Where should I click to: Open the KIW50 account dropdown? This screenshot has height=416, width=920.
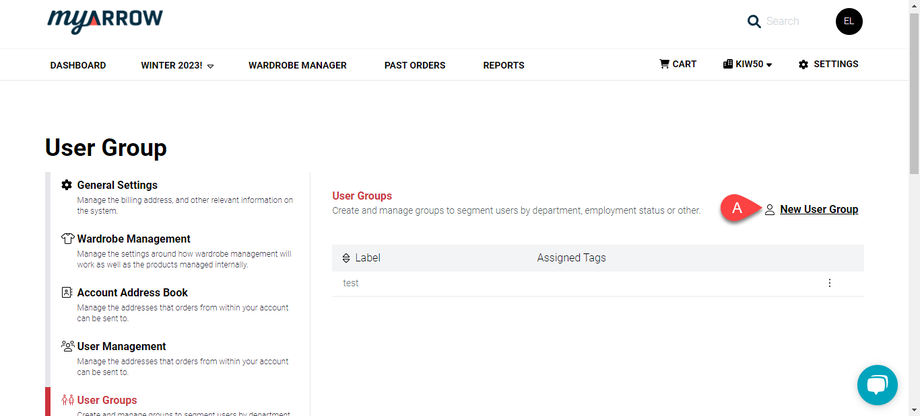tap(747, 65)
